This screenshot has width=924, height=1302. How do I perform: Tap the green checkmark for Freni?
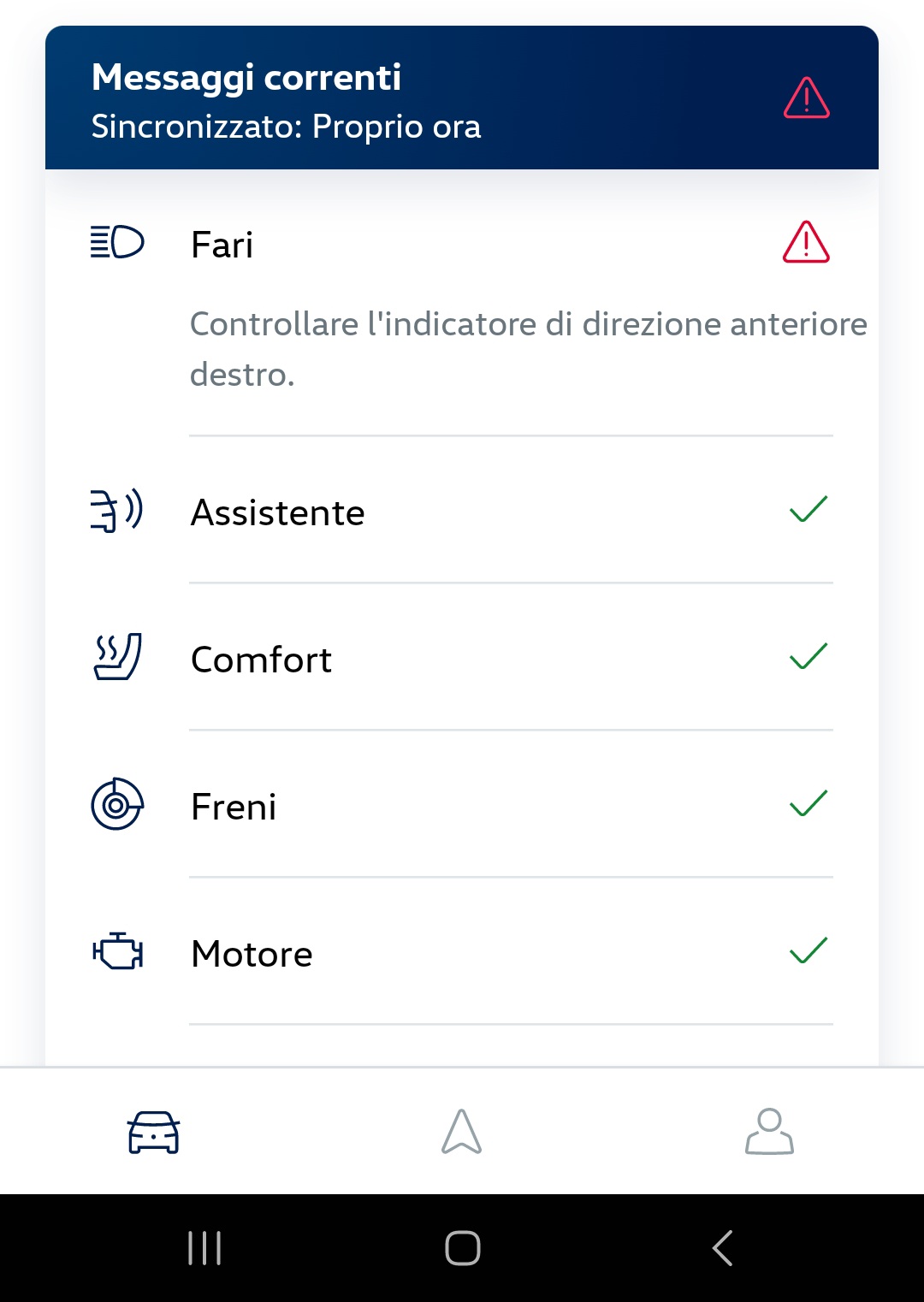(808, 803)
